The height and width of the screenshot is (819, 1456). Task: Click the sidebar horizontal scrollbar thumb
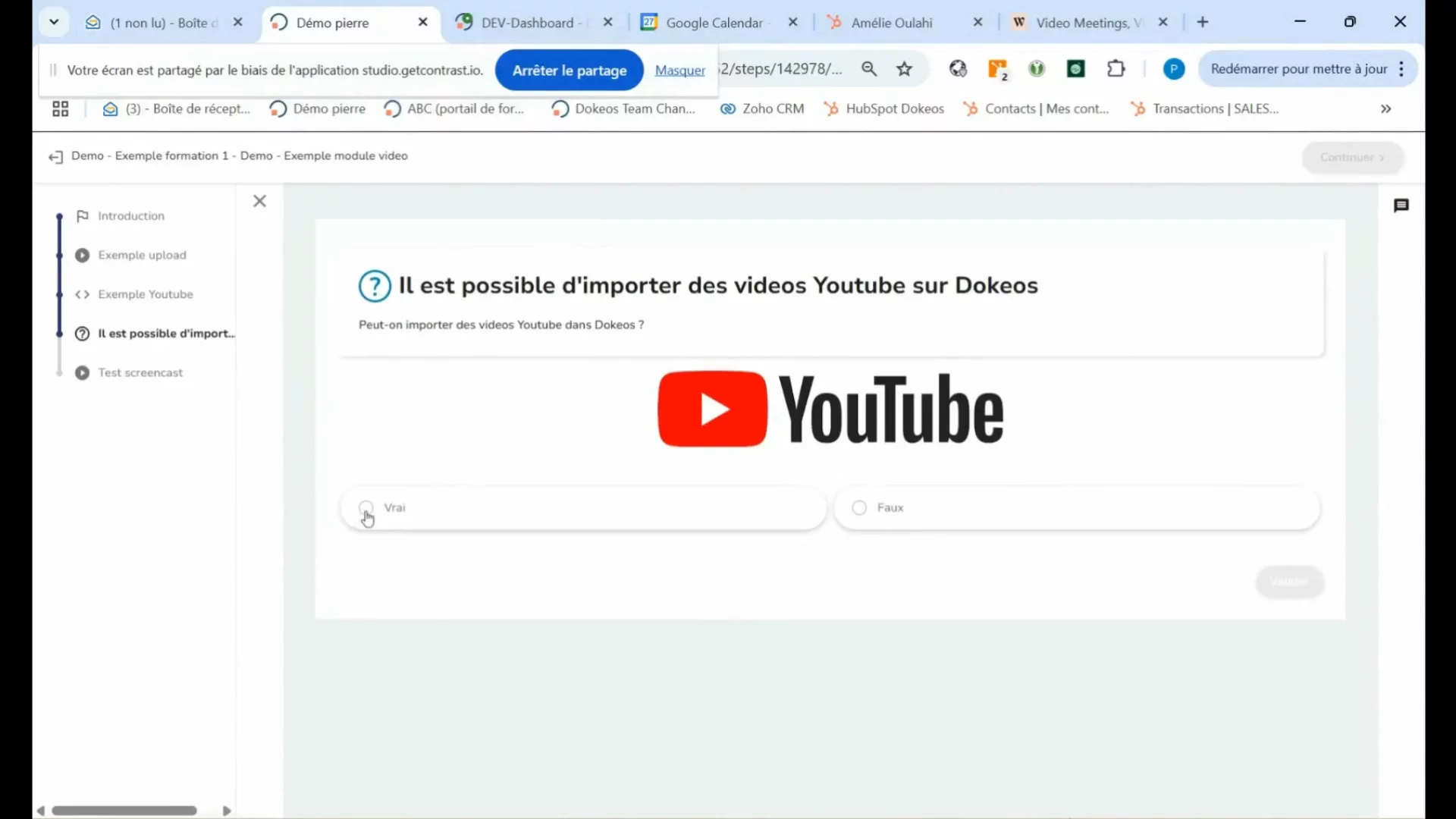tap(124, 811)
